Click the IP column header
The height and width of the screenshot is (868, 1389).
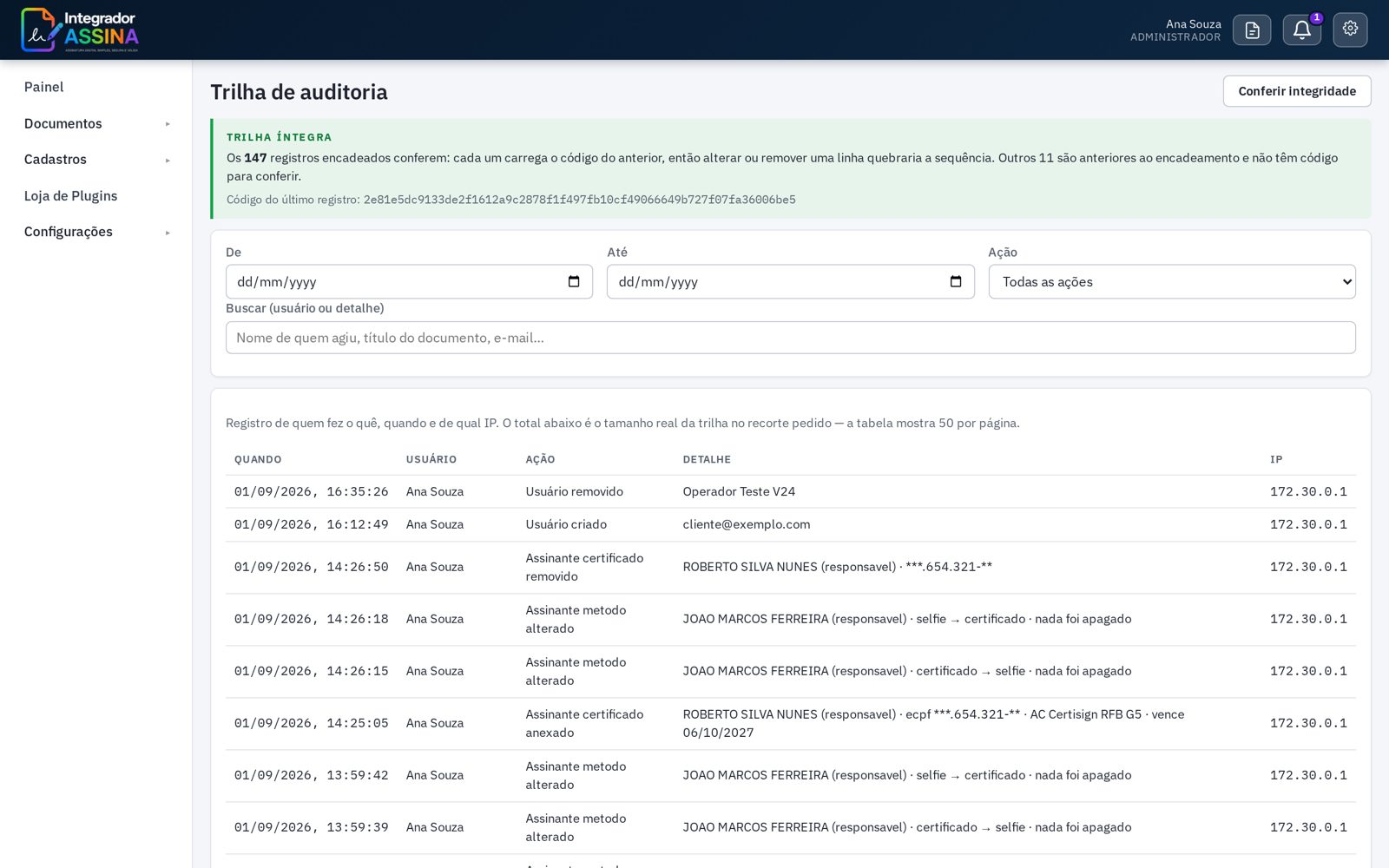(1276, 459)
